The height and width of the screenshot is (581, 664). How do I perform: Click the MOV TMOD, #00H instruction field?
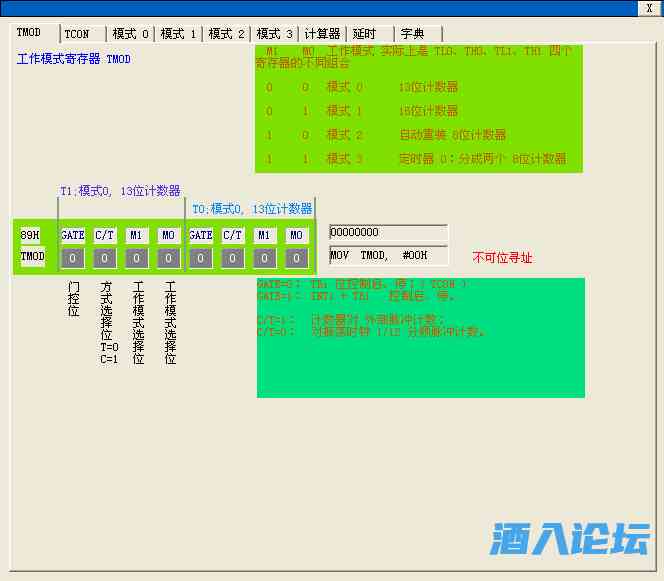pyautogui.click(x=388, y=255)
